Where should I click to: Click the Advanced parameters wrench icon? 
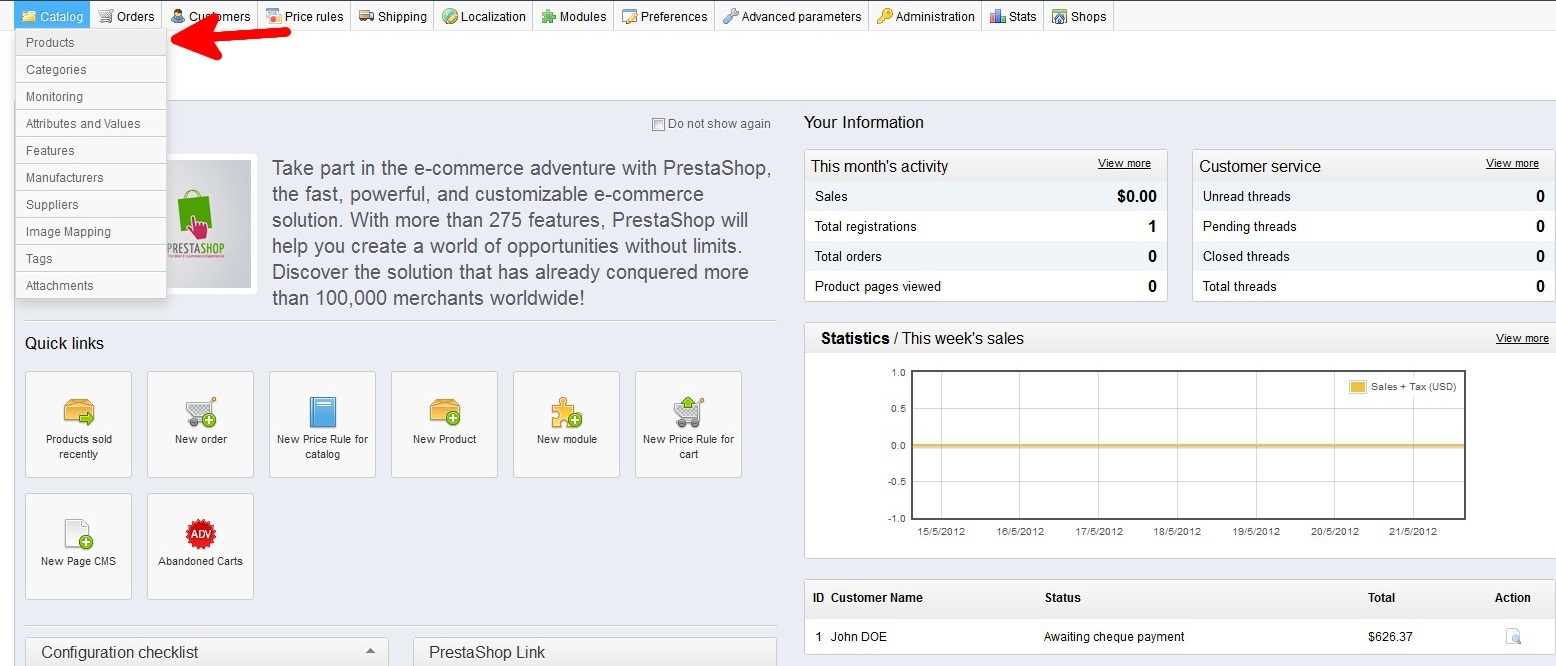[x=730, y=16]
